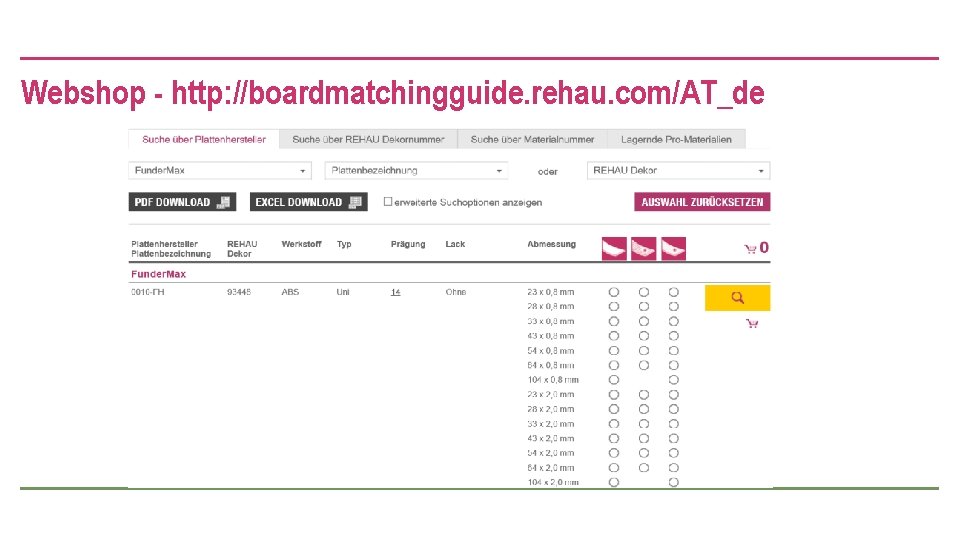Click the Ohne lacquer cell

click(456, 292)
